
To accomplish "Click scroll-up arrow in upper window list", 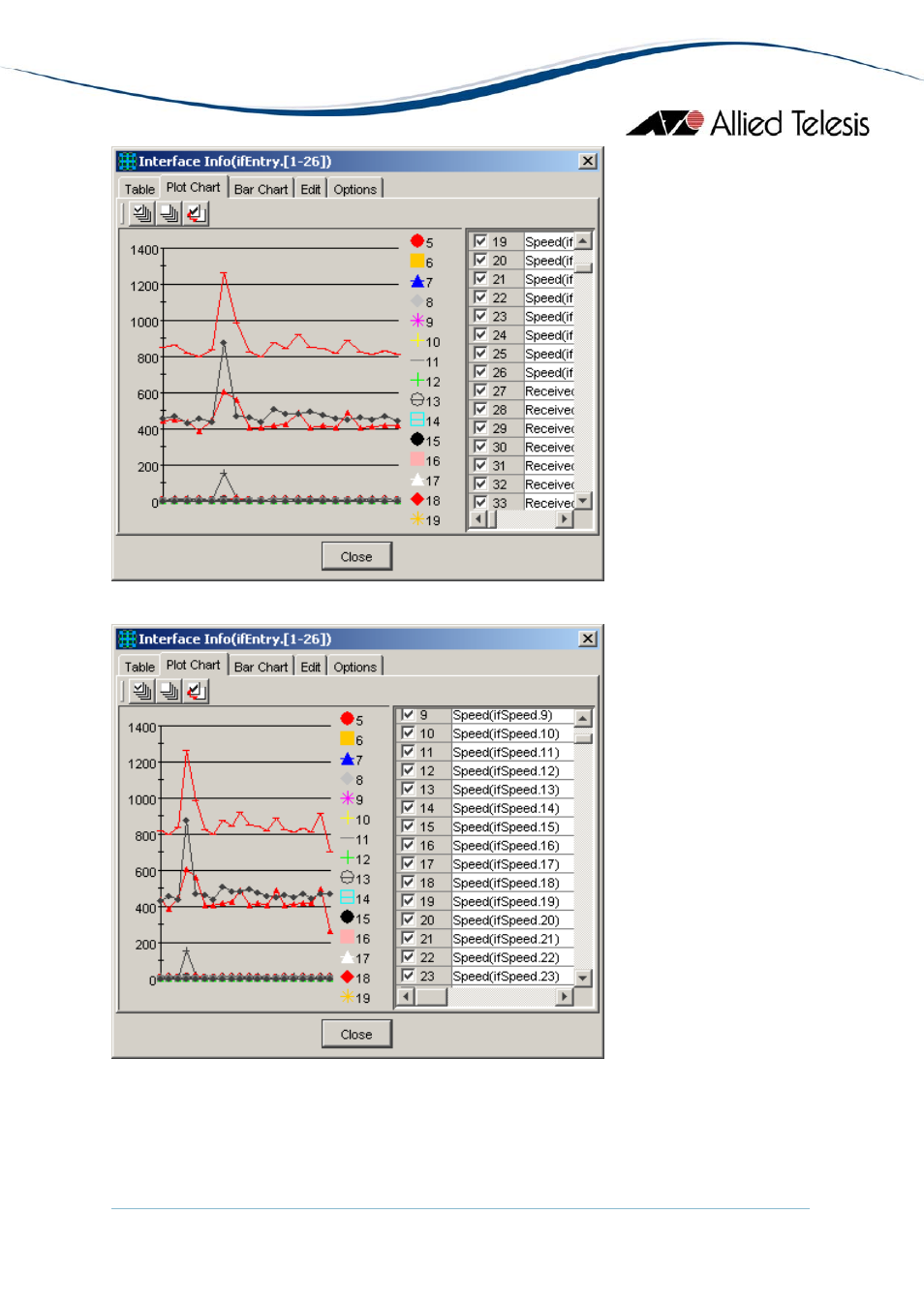I will pos(583,240).
